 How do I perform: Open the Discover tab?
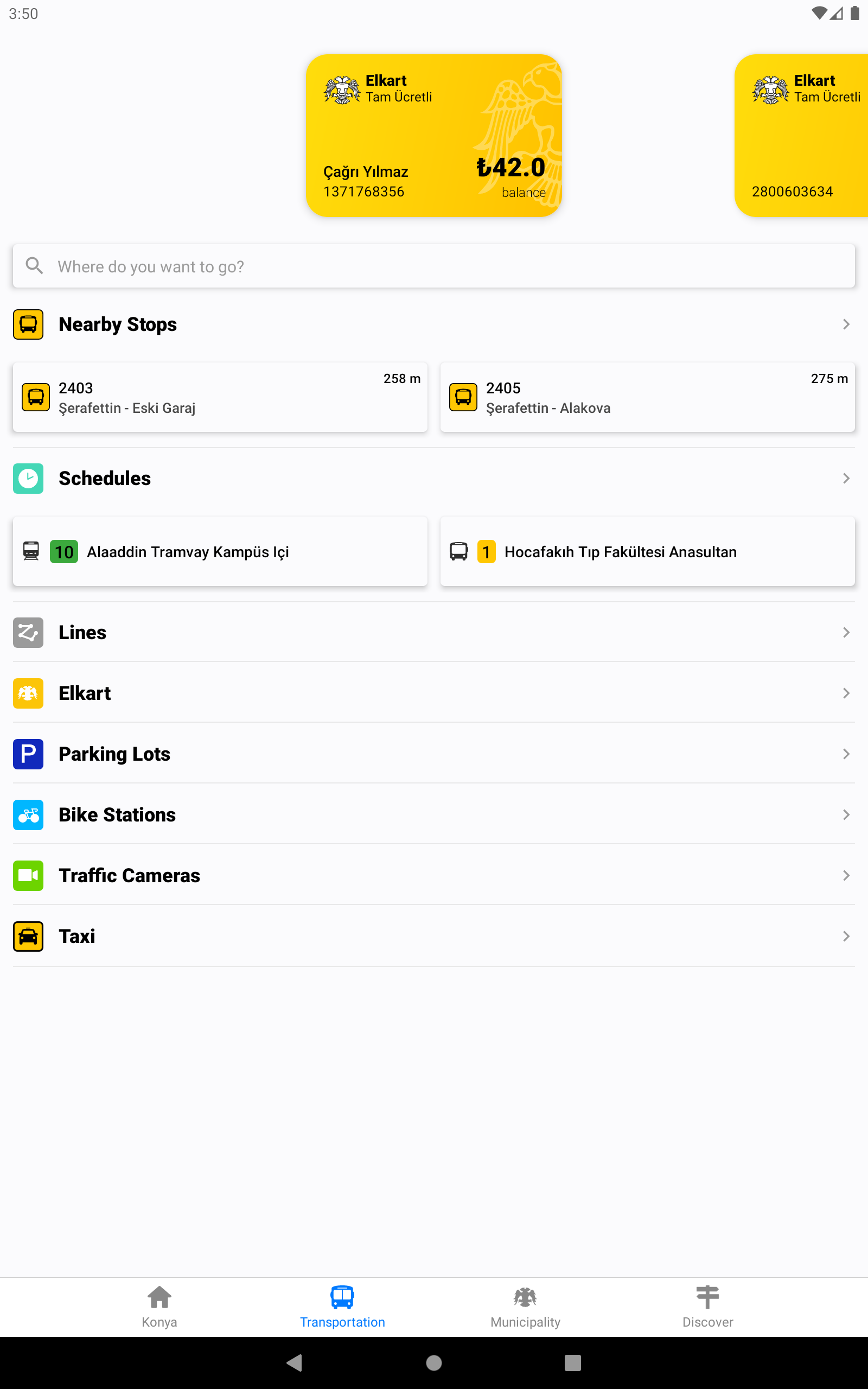click(708, 1307)
